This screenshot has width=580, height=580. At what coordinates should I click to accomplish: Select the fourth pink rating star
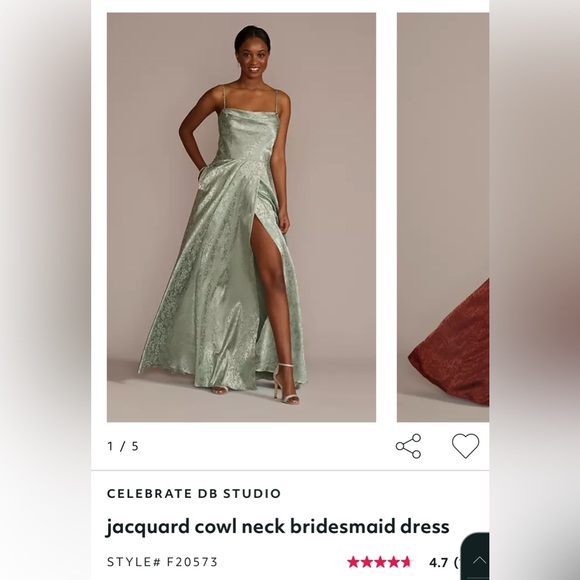coord(393,562)
